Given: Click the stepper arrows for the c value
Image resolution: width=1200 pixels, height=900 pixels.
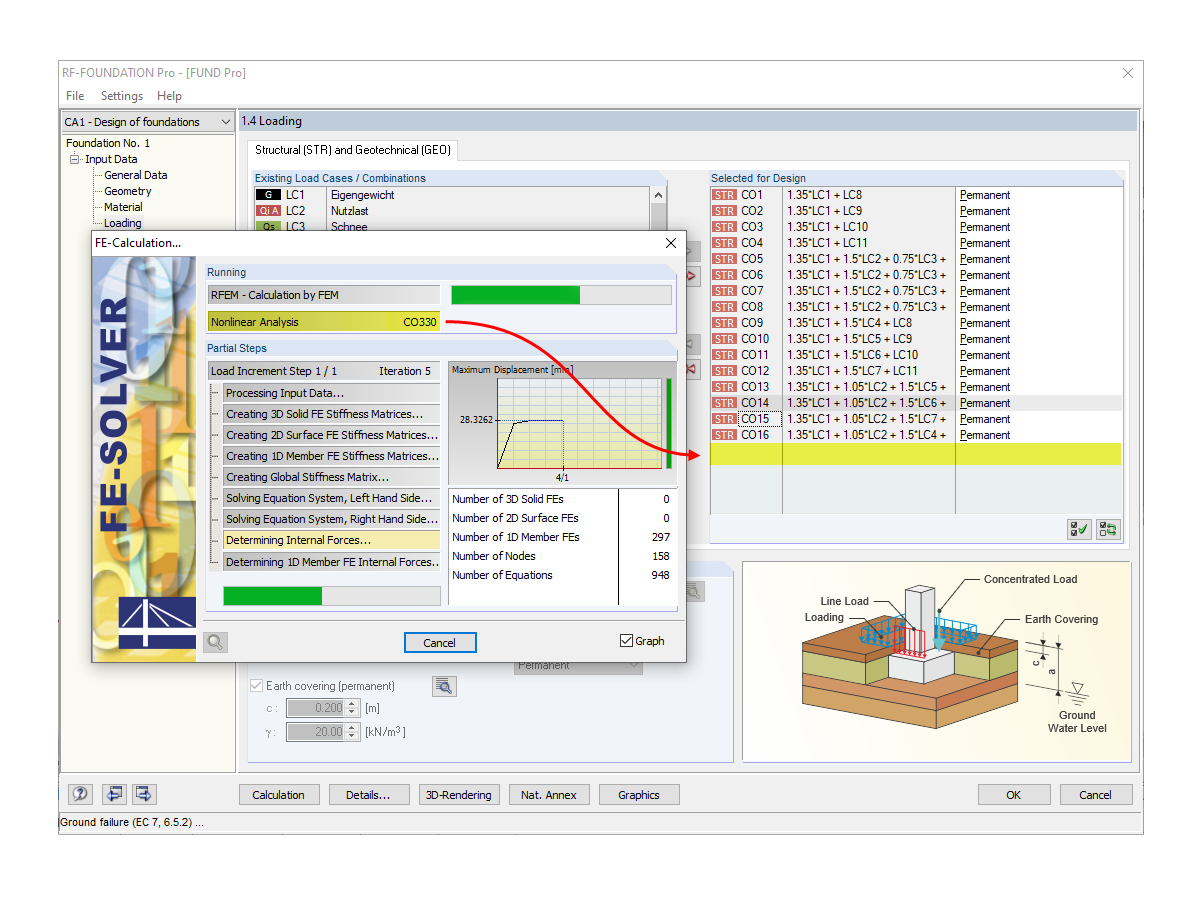Looking at the screenshot, I should pyautogui.click(x=352, y=707).
